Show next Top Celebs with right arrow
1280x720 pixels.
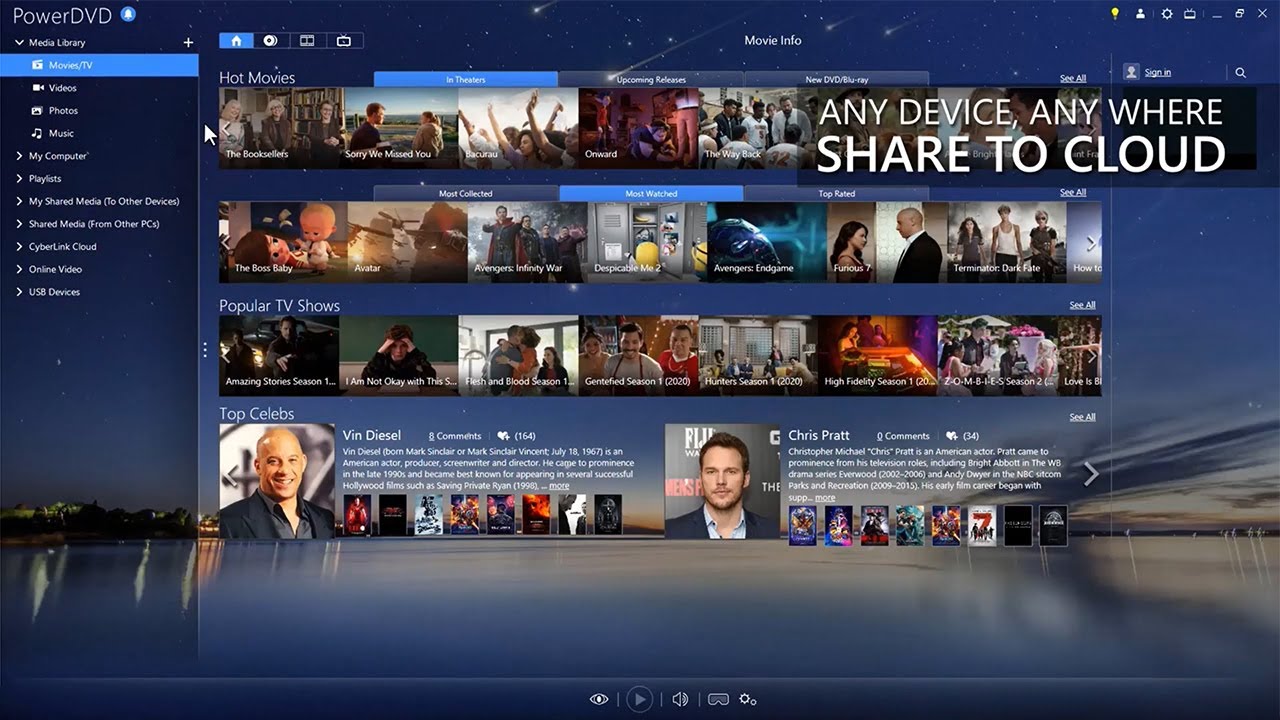click(x=1091, y=475)
